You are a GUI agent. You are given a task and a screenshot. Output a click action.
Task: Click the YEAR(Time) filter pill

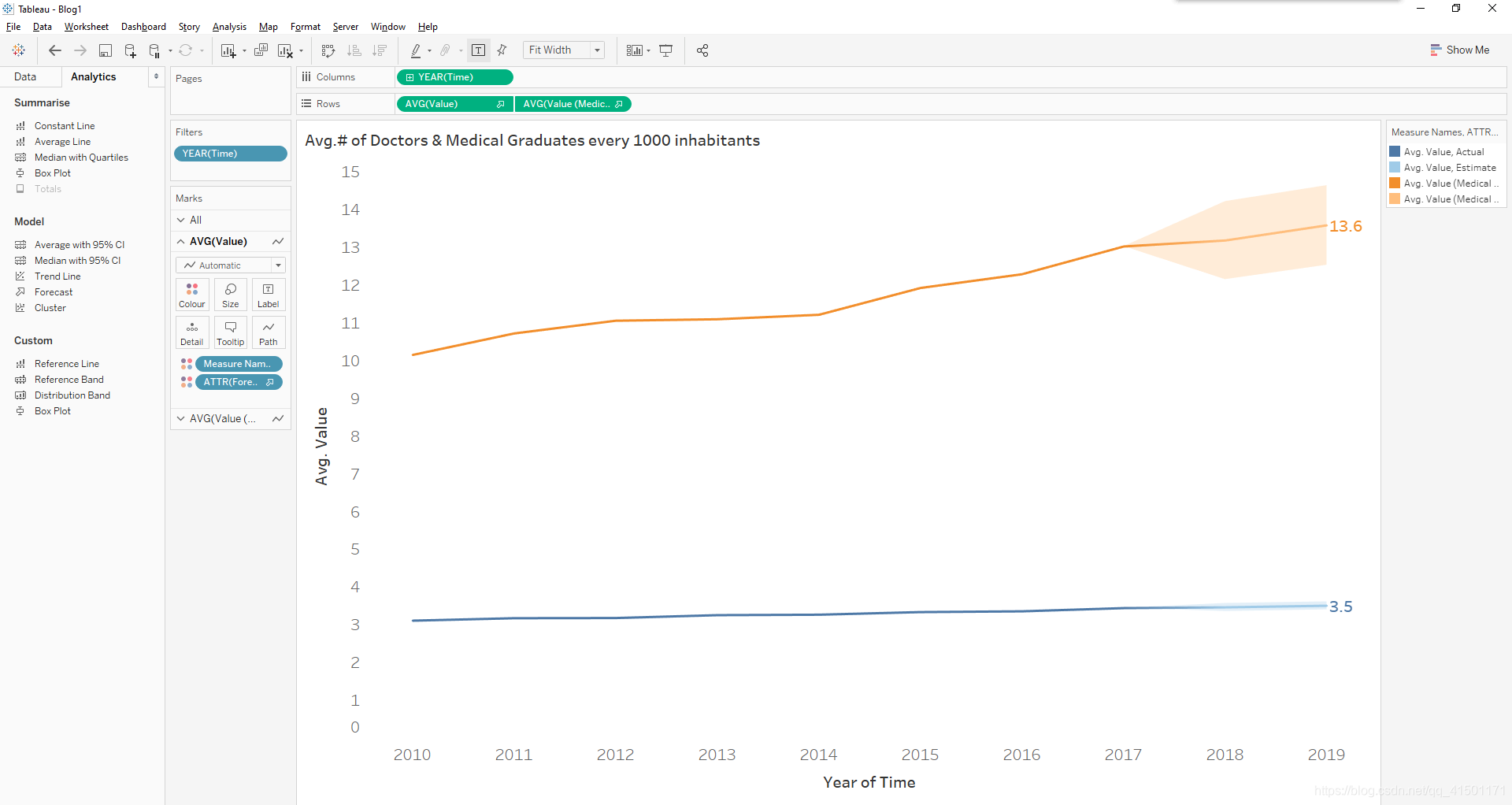pyautogui.click(x=230, y=154)
